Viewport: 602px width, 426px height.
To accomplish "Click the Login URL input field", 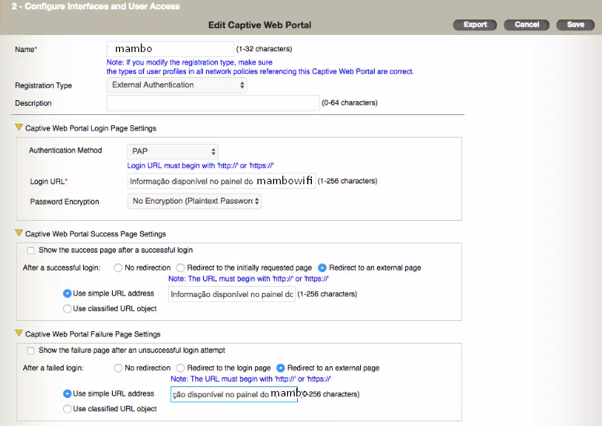I will pyautogui.click(x=220, y=181).
